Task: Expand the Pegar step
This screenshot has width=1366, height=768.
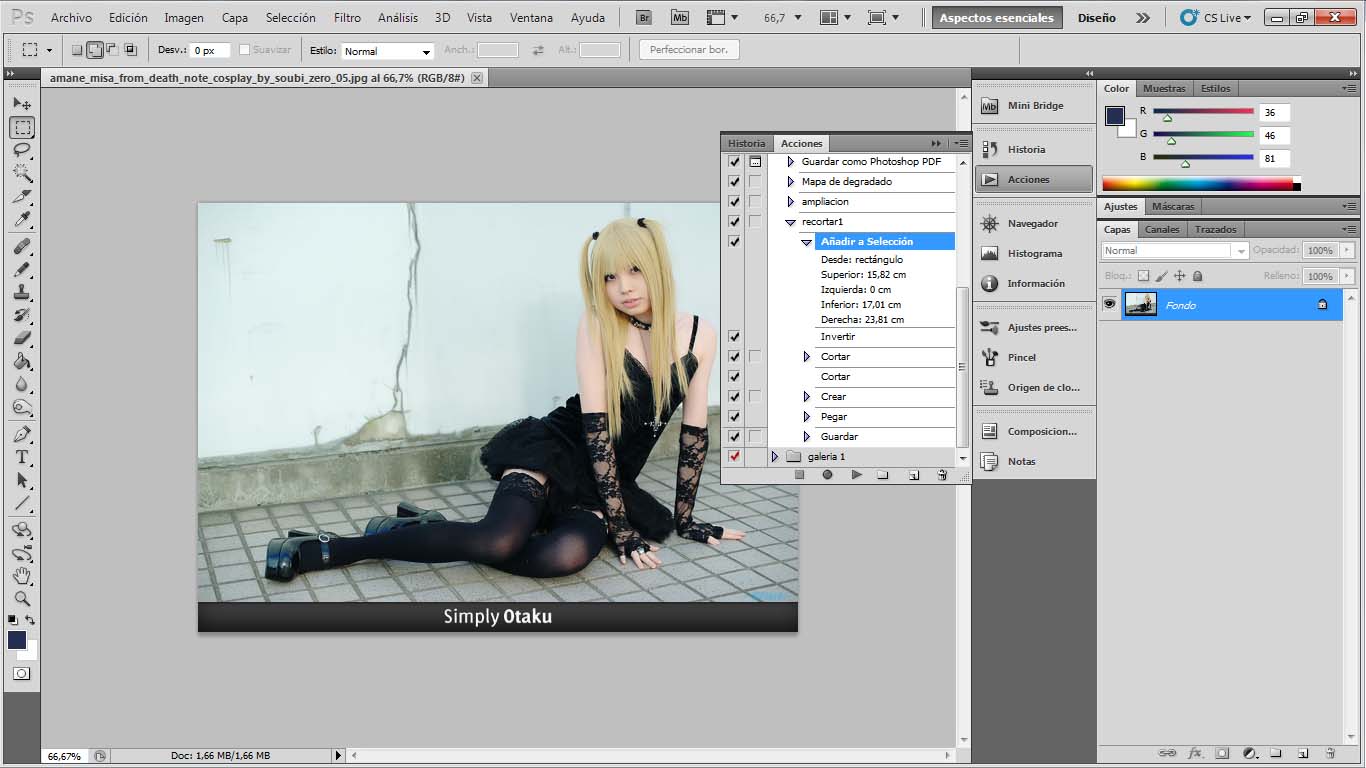Action: pyautogui.click(x=807, y=417)
